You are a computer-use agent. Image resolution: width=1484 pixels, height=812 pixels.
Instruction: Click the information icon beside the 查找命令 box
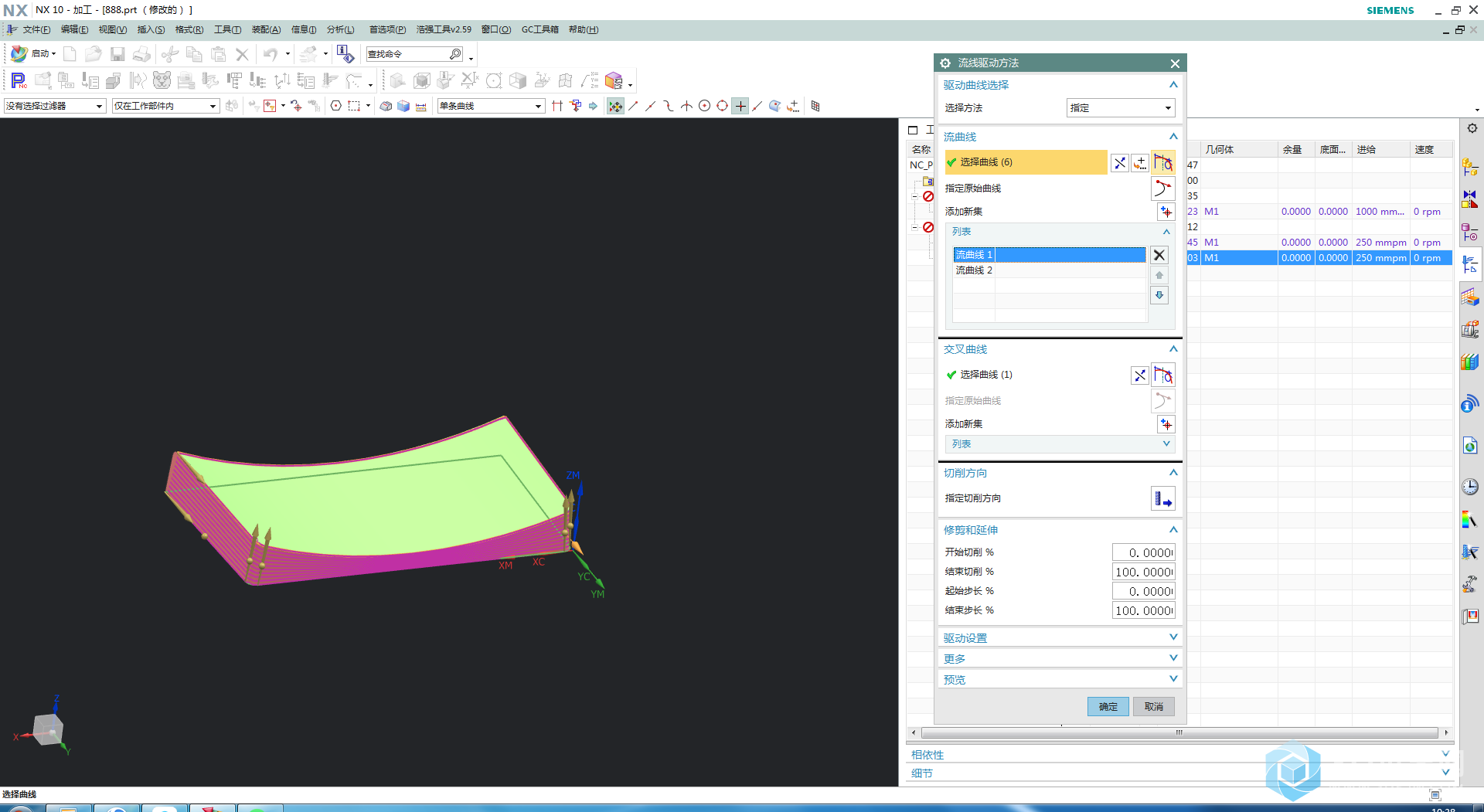(345, 54)
